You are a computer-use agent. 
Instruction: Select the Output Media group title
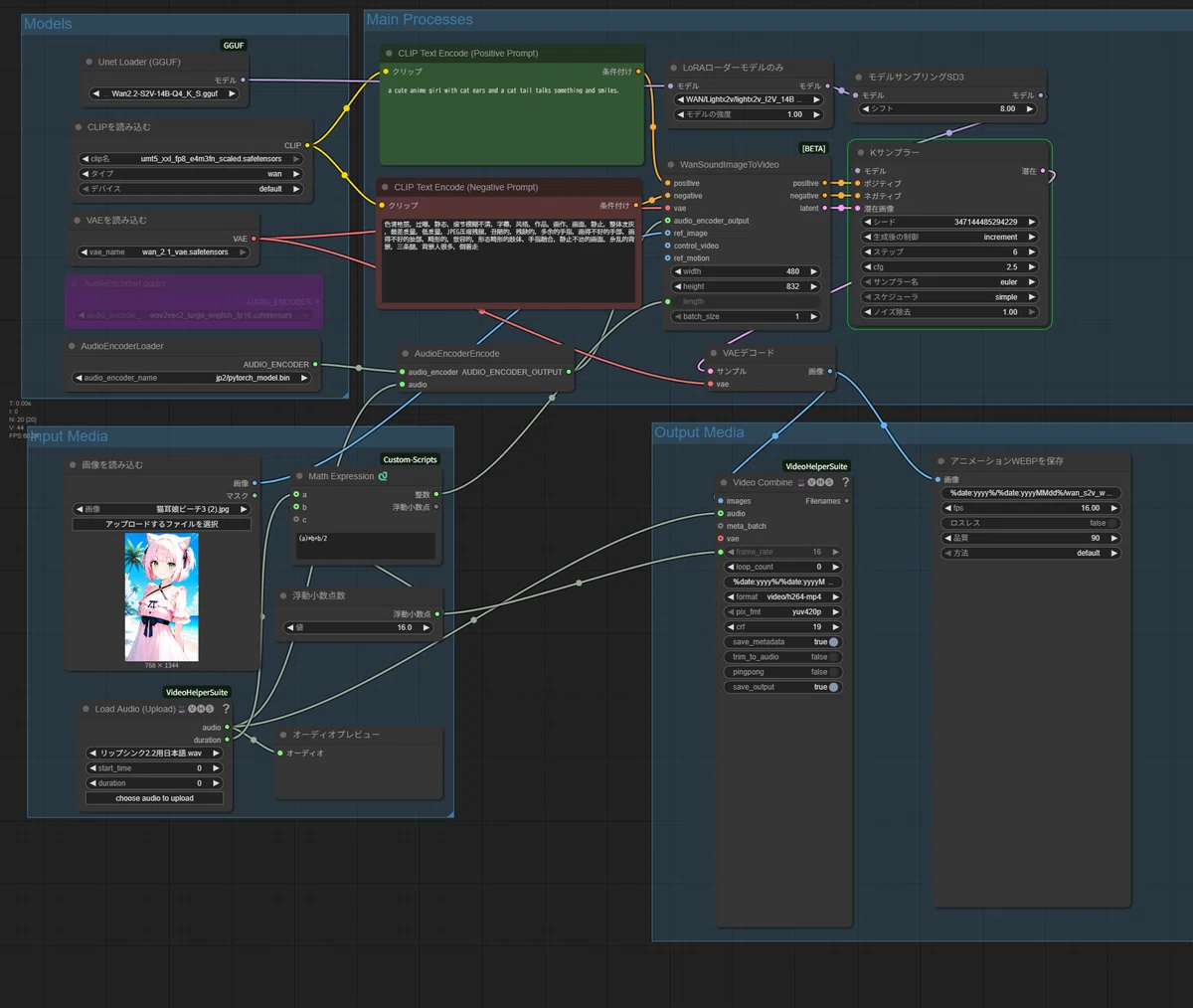[699, 432]
